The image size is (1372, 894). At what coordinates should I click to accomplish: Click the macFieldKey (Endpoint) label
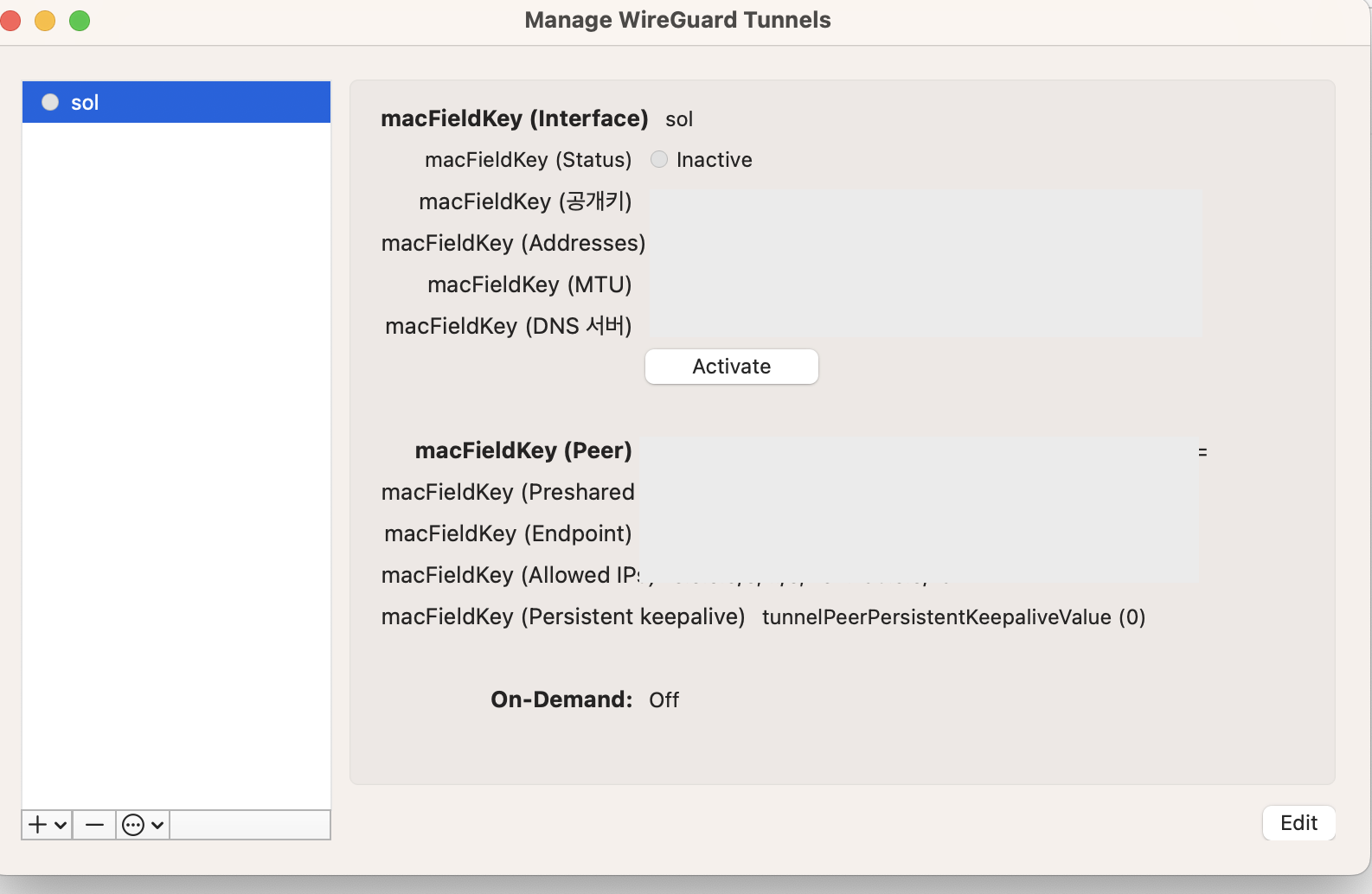[508, 533]
